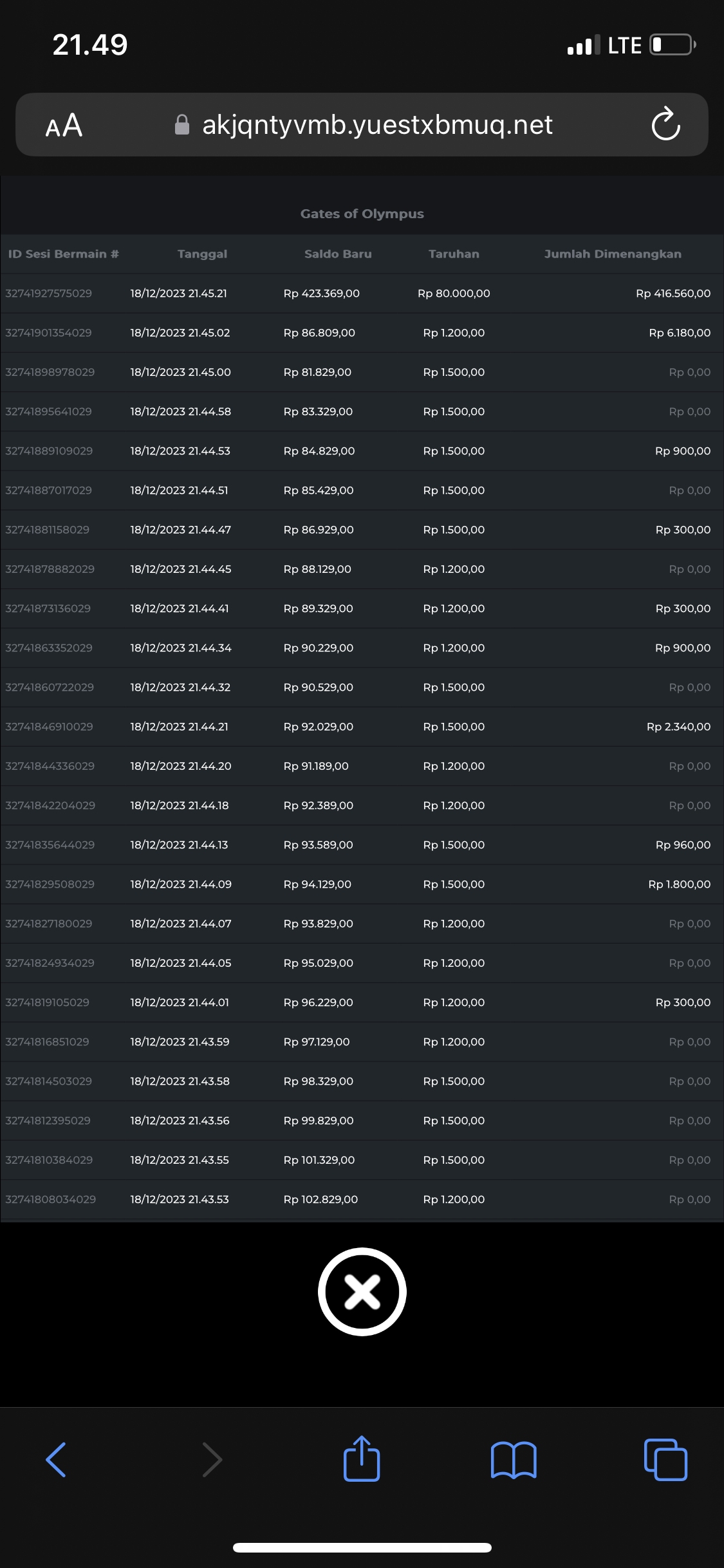Reload the page with refresh icon
The image size is (724, 1568).
click(x=665, y=124)
